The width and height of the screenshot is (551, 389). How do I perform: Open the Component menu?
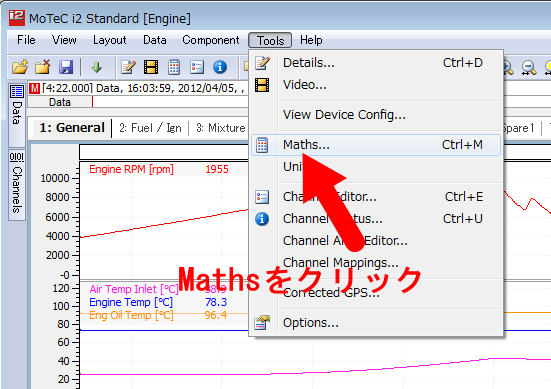[x=210, y=40]
